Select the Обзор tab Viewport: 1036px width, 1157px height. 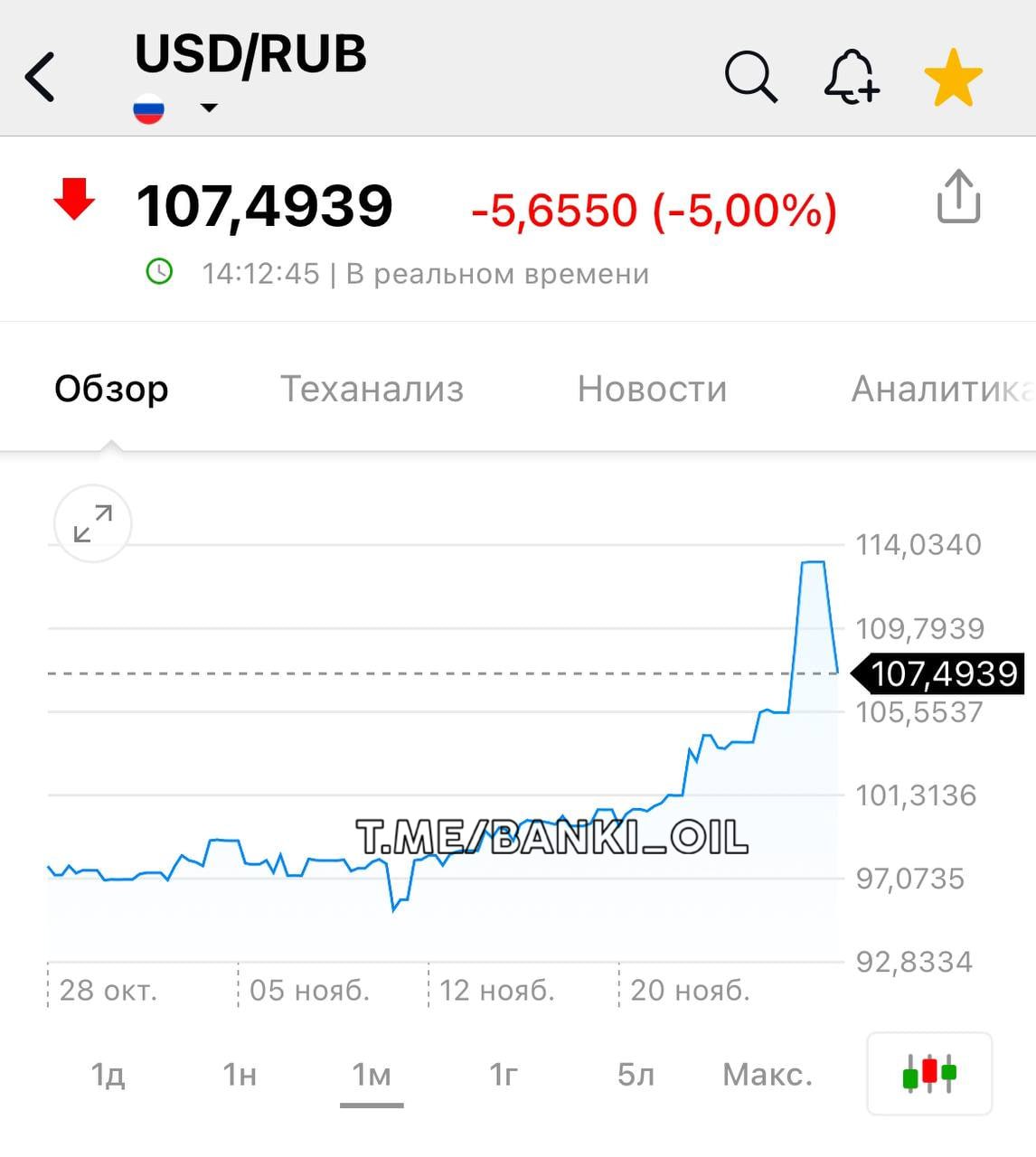(111, 389)
